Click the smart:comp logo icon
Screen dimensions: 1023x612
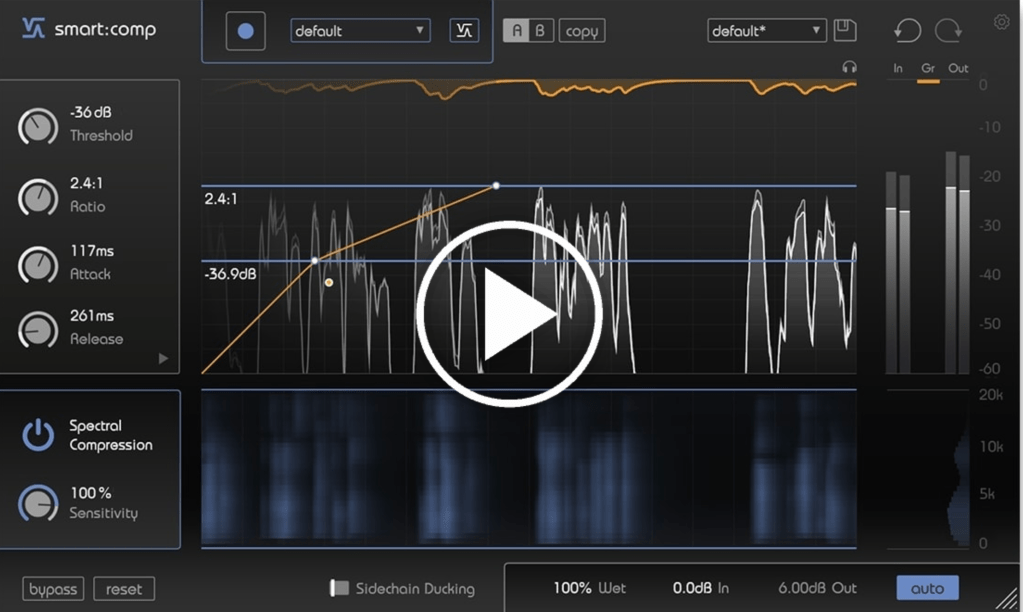coord(33,29)
